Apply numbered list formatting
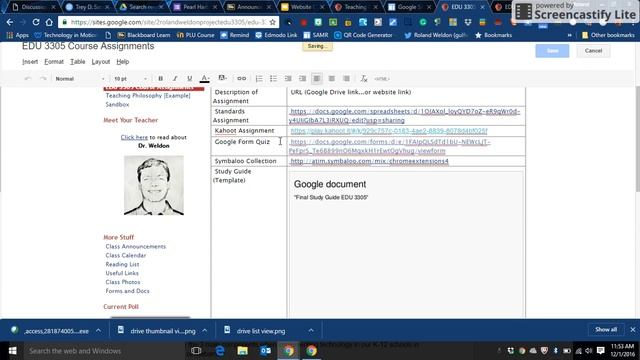Viewport: 640px width, 360px height. click(259, 78)
